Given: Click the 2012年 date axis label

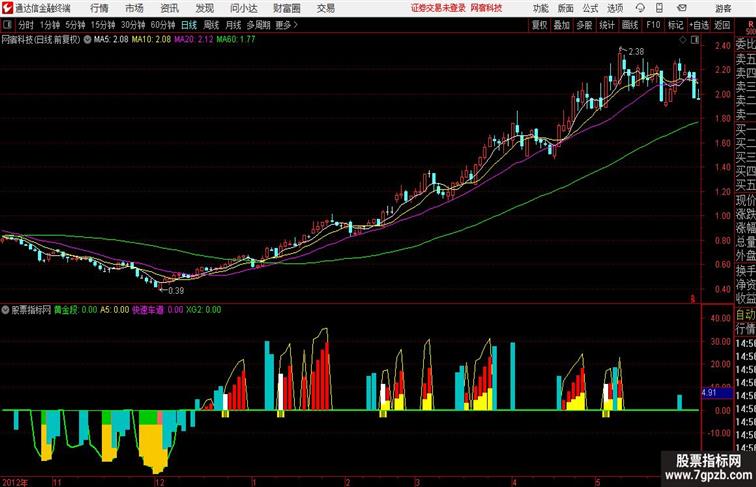Looking at the screenshot, I should pyautogui.click(x=15, y=482).
